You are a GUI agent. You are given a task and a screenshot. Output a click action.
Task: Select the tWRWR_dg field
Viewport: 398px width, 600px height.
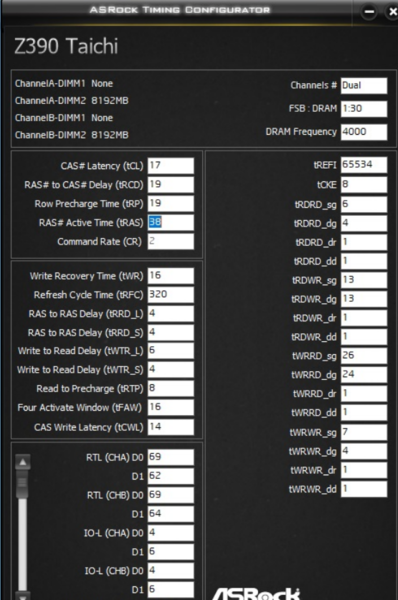pyautogui.click(x=364, y=451)
